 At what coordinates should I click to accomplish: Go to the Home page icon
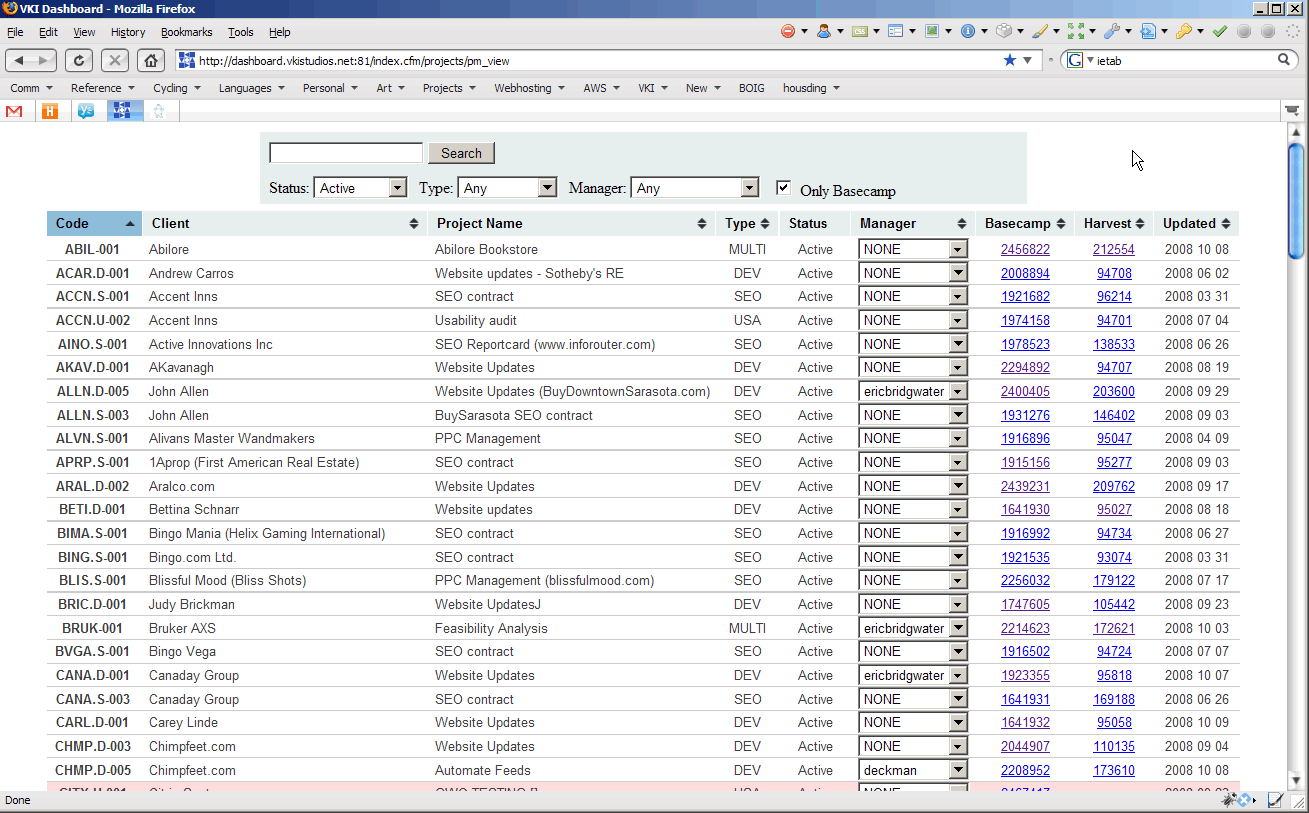[150, 60]
